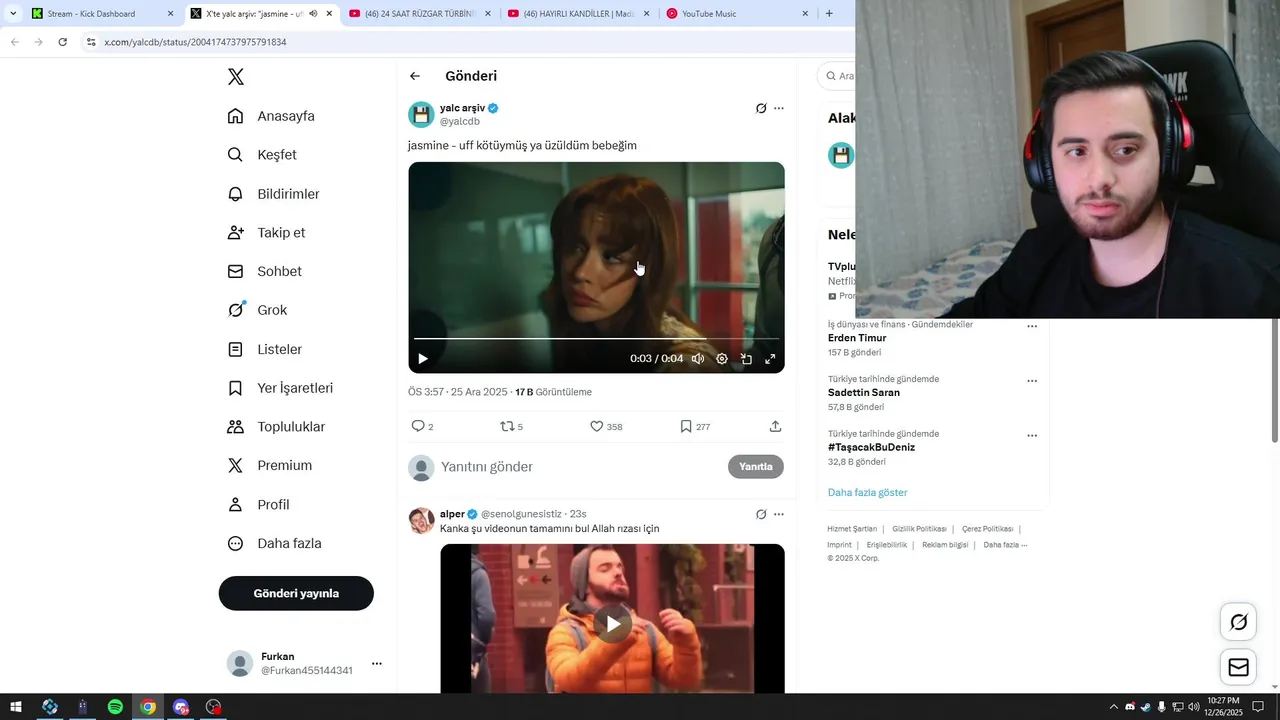Open Anasayfa in sidebar

point(271,116)
